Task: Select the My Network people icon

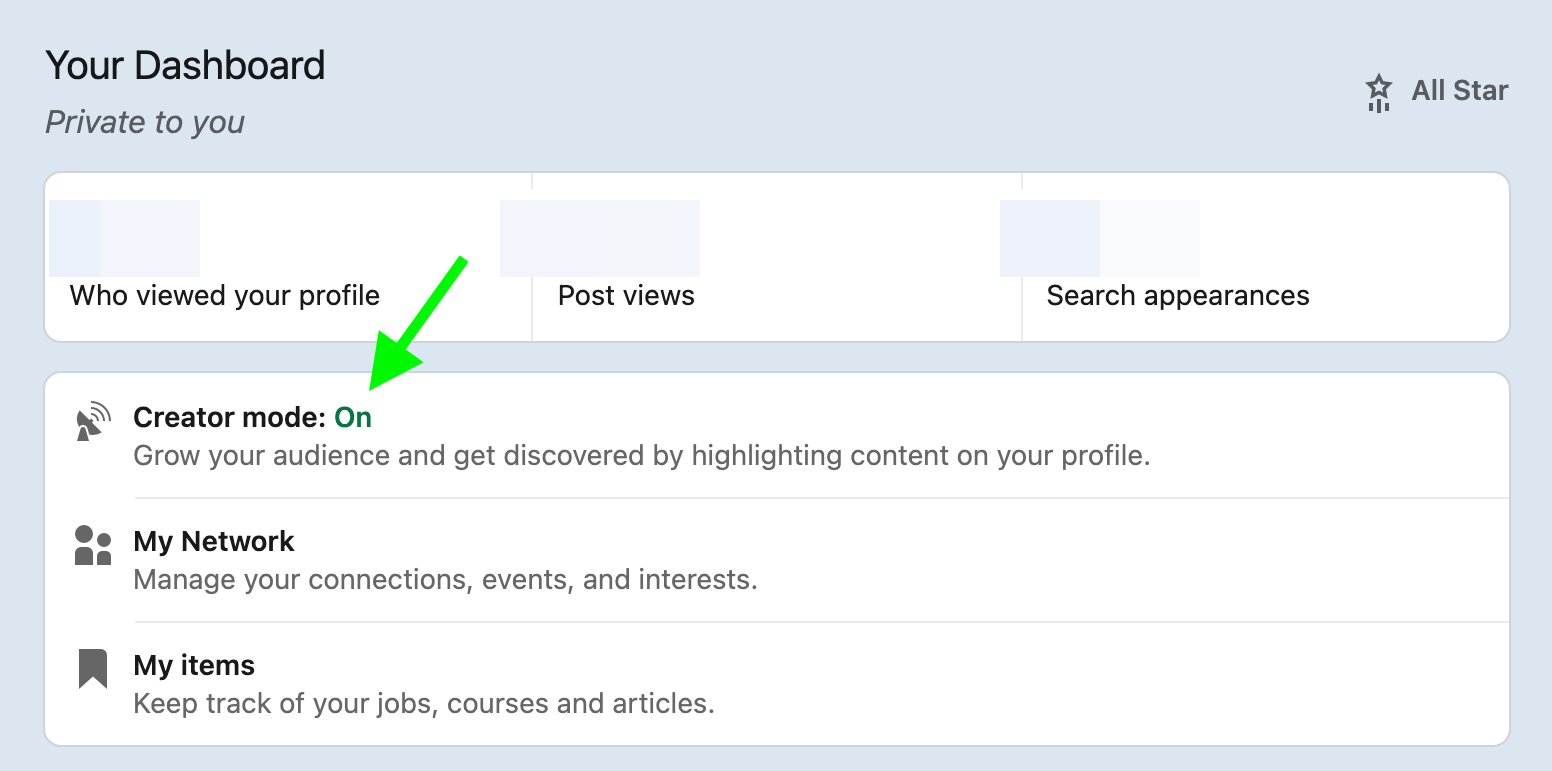Action: point(93,545)
